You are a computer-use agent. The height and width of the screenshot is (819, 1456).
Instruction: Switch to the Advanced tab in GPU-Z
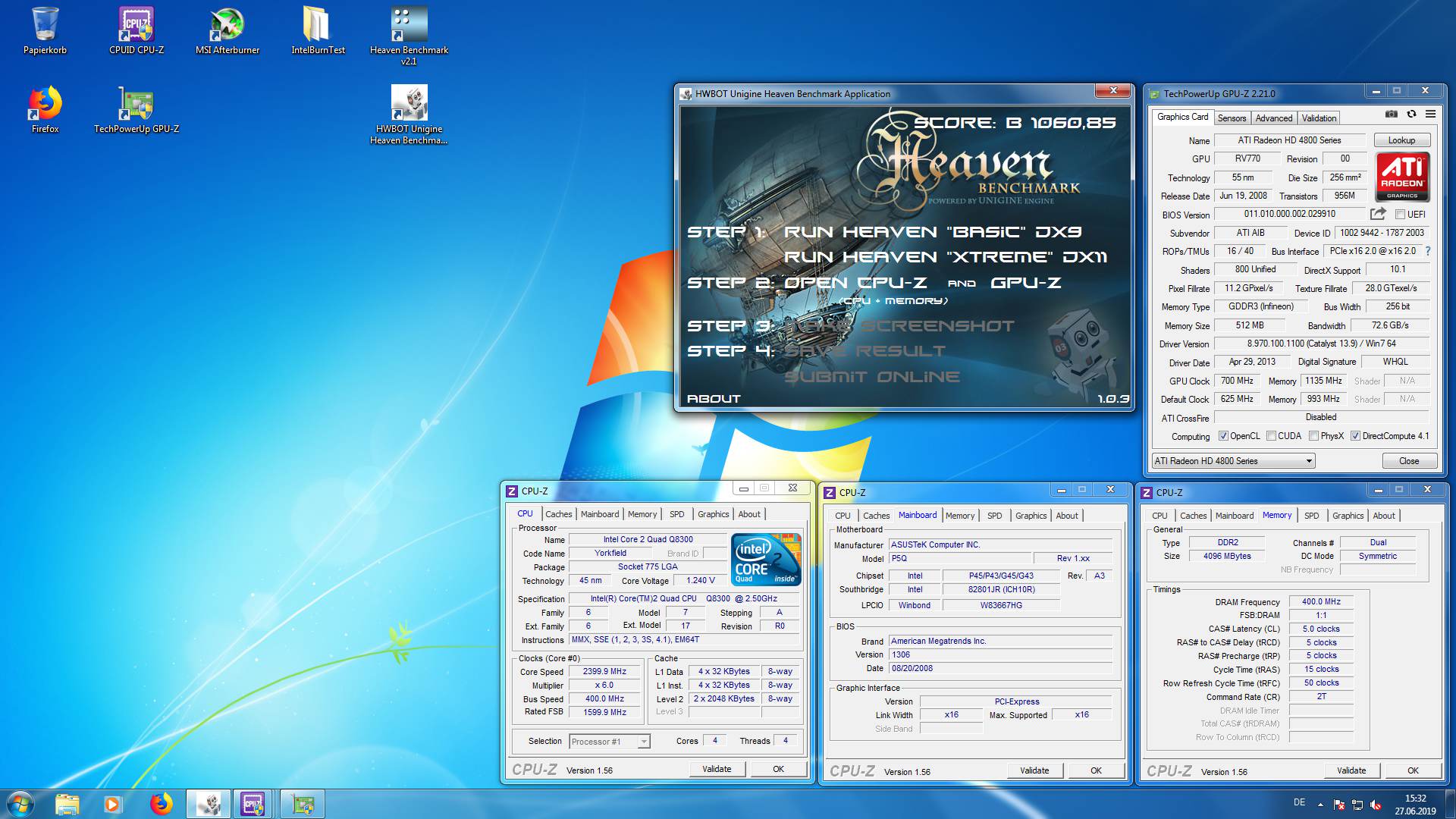pyautogui.click(x=1273, y=118)
